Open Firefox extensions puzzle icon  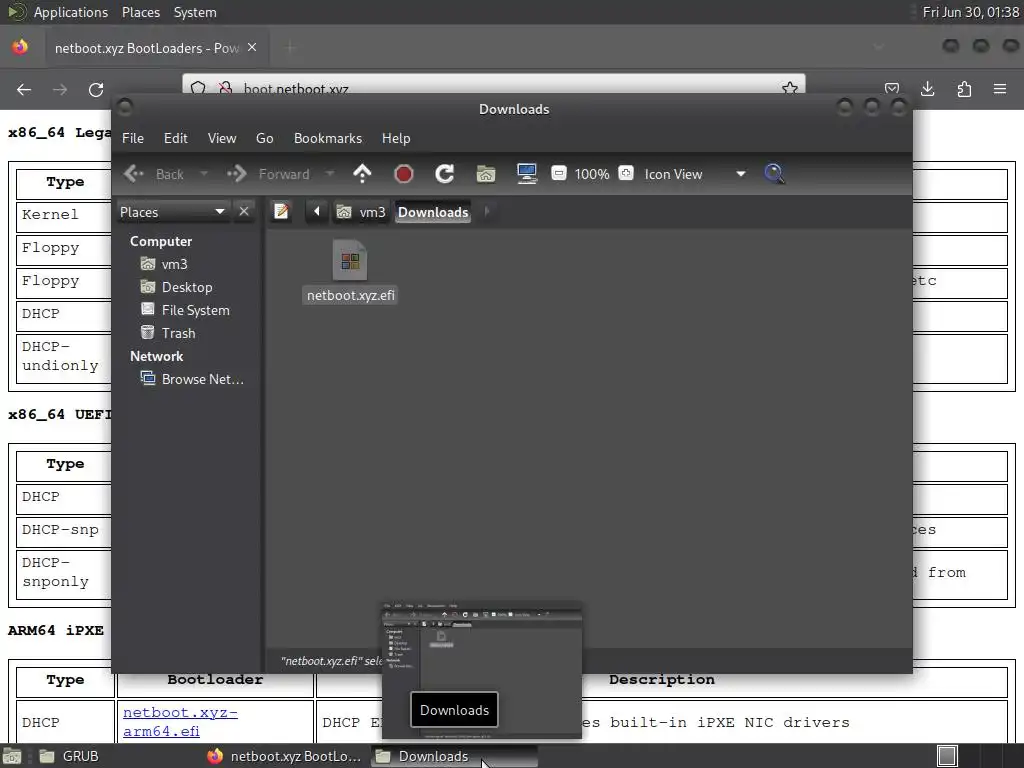(x=964, y=89)
